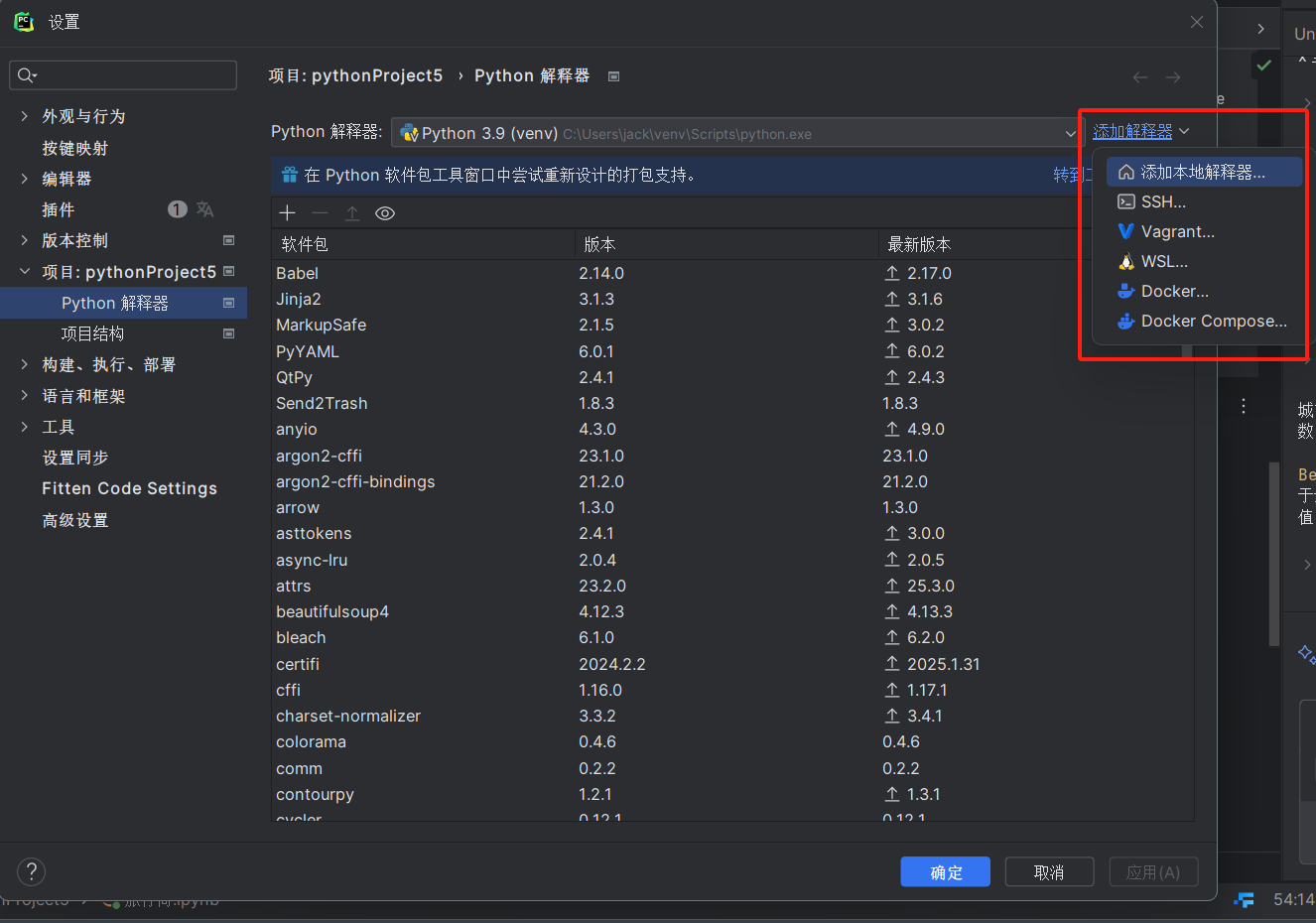Select Python 解释器 in the settings tree
The width and height of the screenshot is (1316, 923).
click(x=123, y=303)
